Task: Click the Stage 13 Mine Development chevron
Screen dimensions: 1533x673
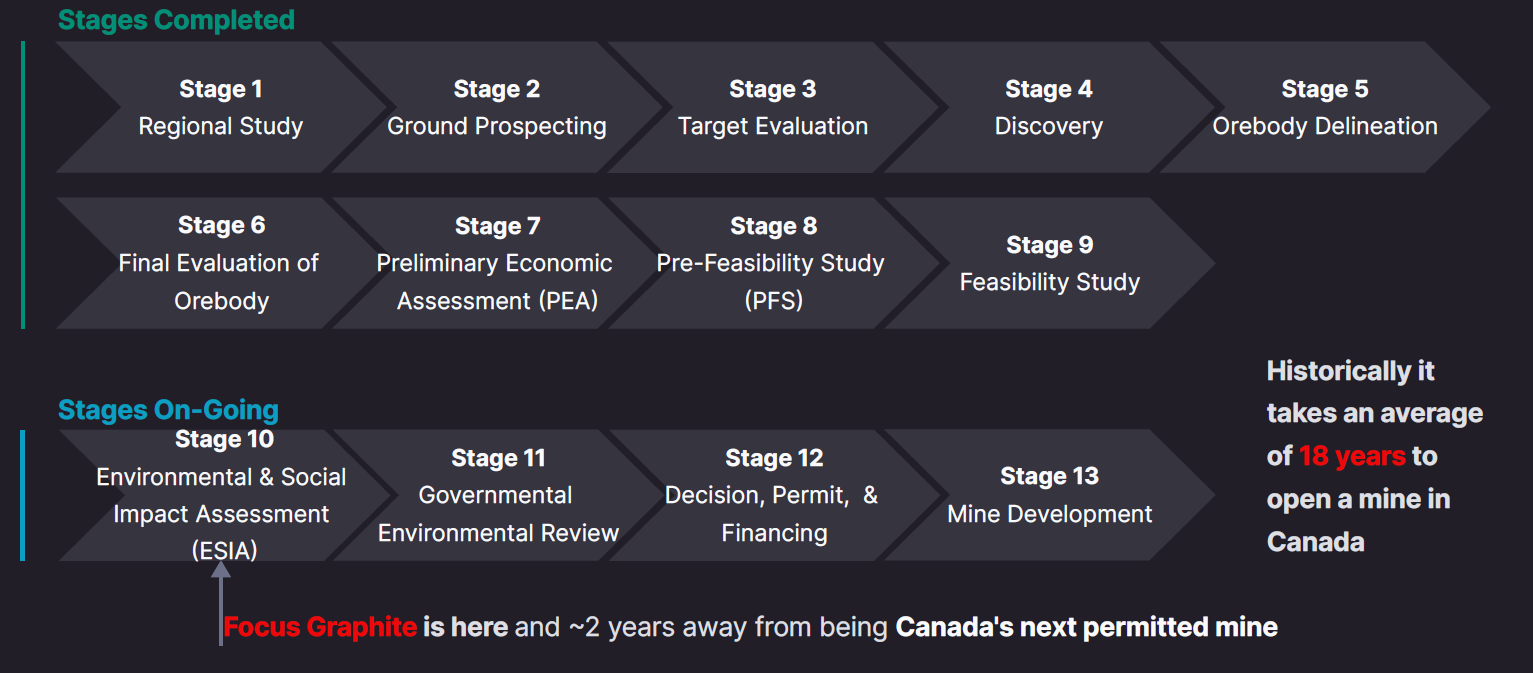Action: click(x=1049, y=495)
